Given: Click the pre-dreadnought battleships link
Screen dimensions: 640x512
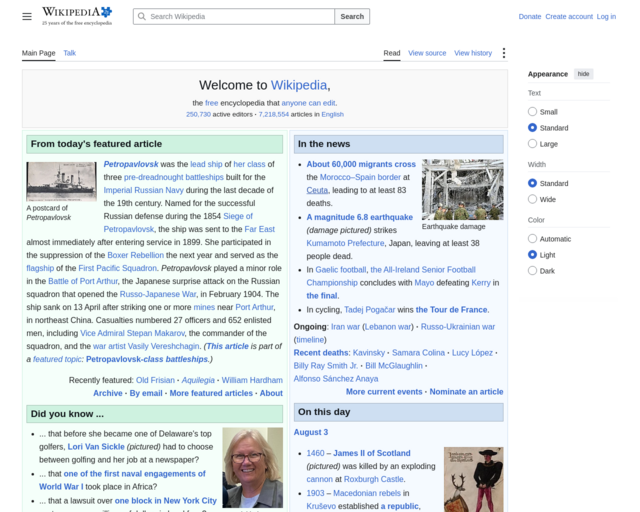Looking at the screenshot, I should pos(174,177).
